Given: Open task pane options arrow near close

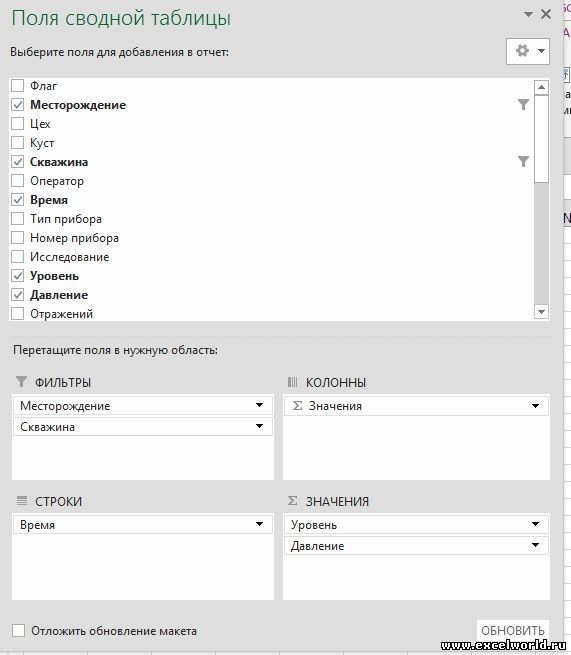Looking at the screenshot, I should pos(528,15).
